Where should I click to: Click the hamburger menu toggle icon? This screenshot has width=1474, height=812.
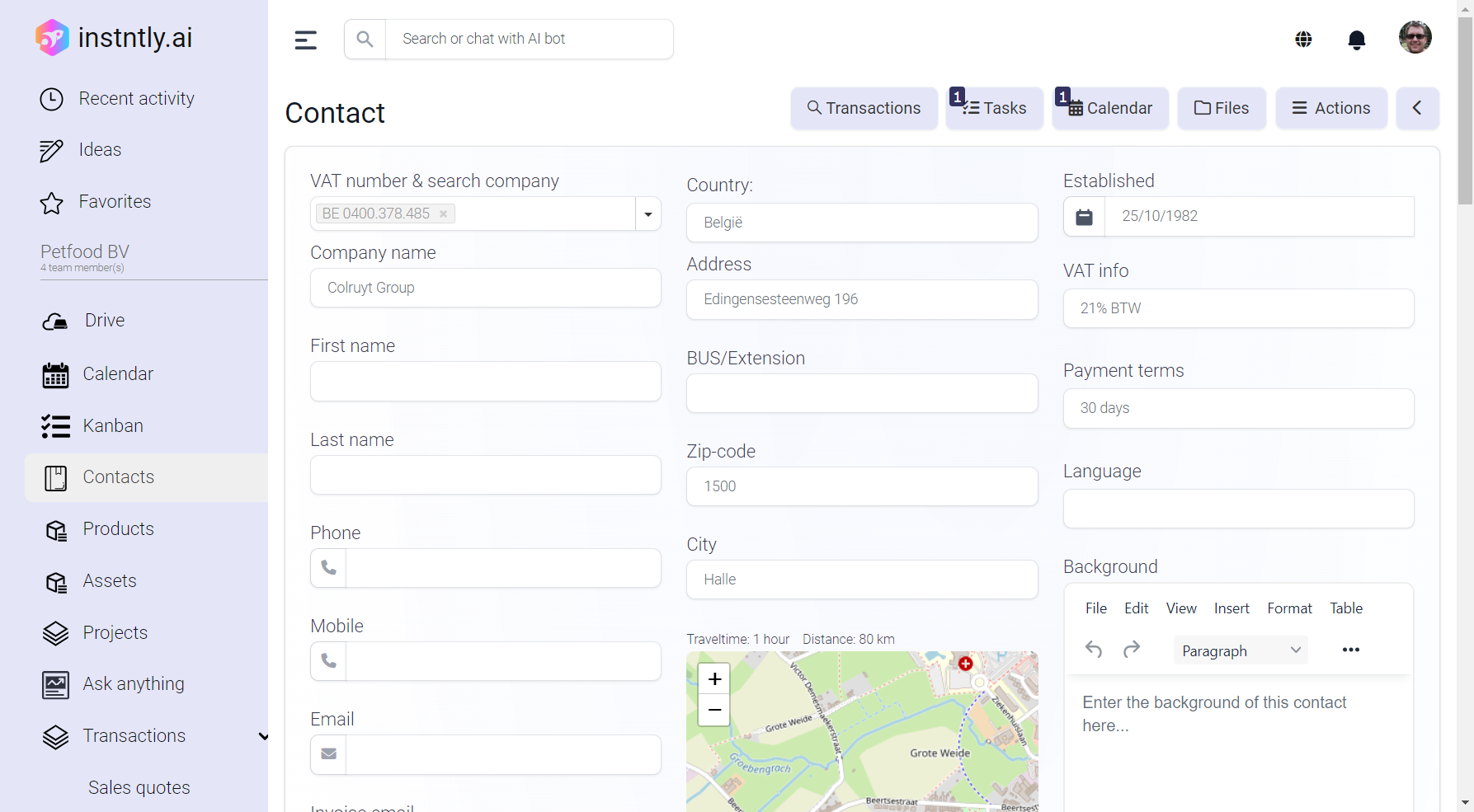tap(305, 40)
